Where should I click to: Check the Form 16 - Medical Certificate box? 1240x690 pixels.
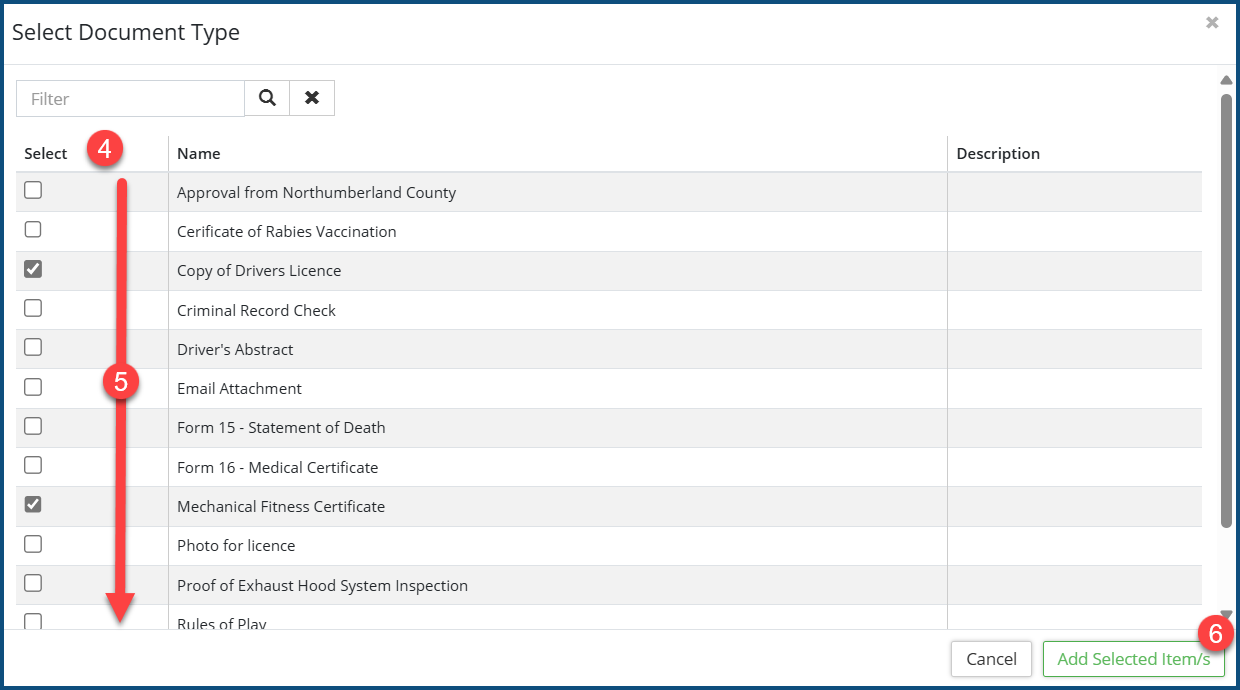click(33, 465)
